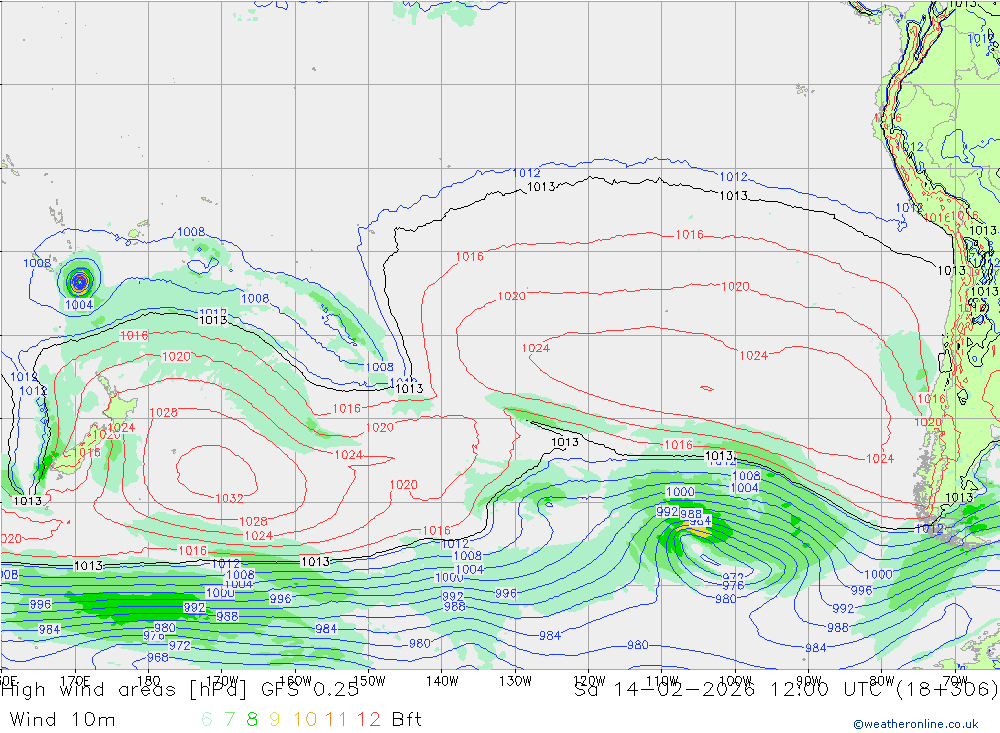
Task: Click the "High wind areas [hPa]" title text
Action: tap(124, 690)
